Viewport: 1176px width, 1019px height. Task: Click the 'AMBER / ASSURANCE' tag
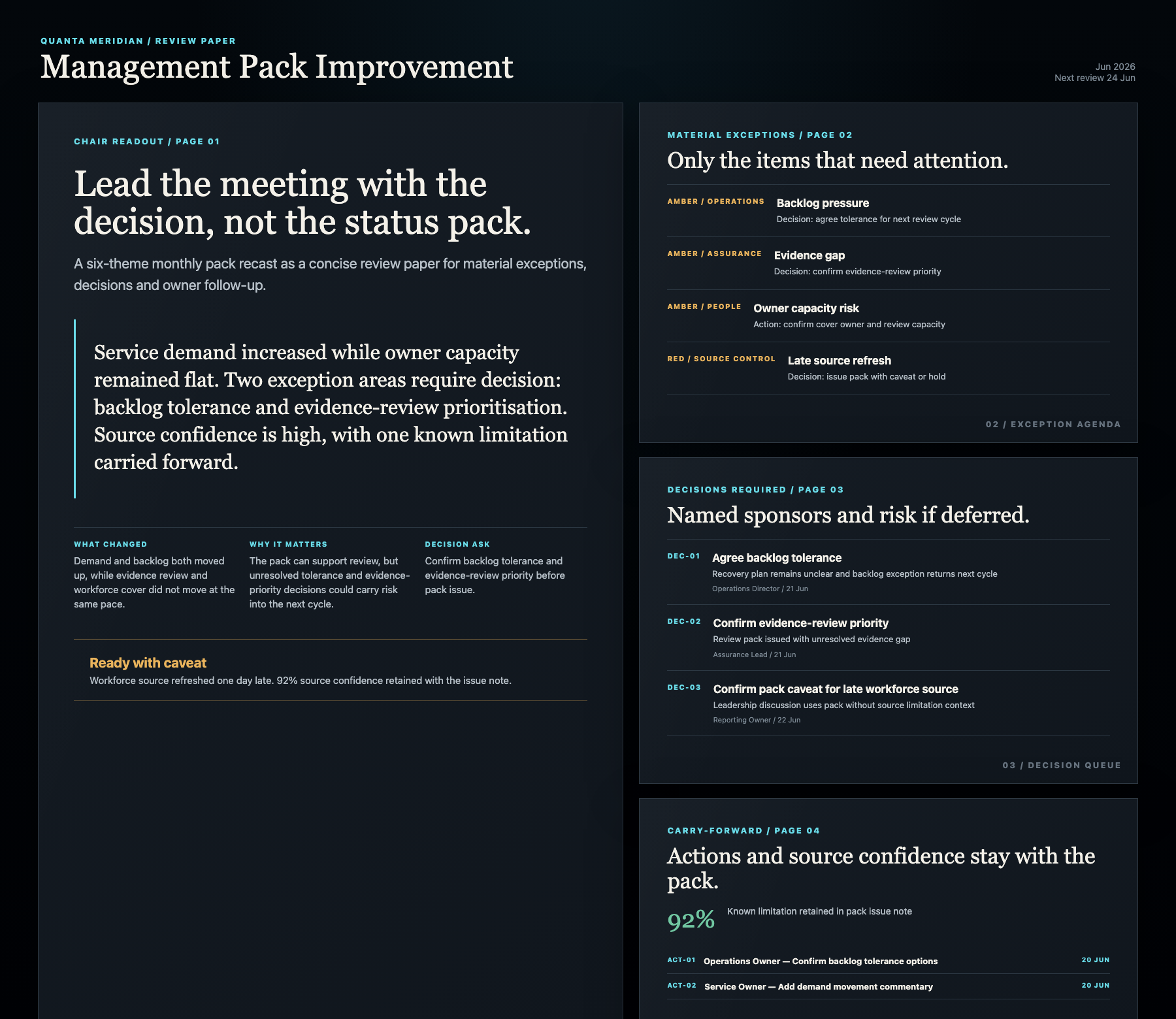(x=714, y=253)
